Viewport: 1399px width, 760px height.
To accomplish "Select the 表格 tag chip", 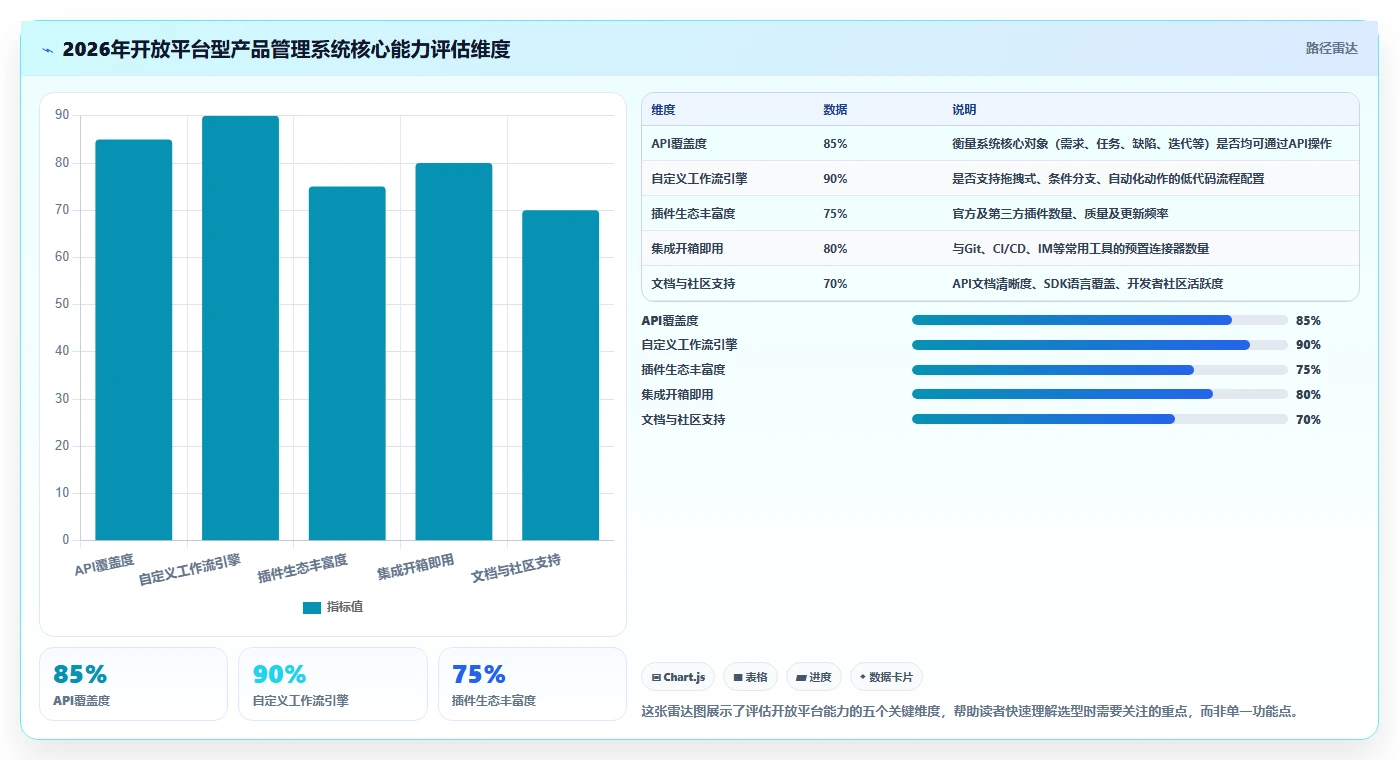I will [750, 677].
